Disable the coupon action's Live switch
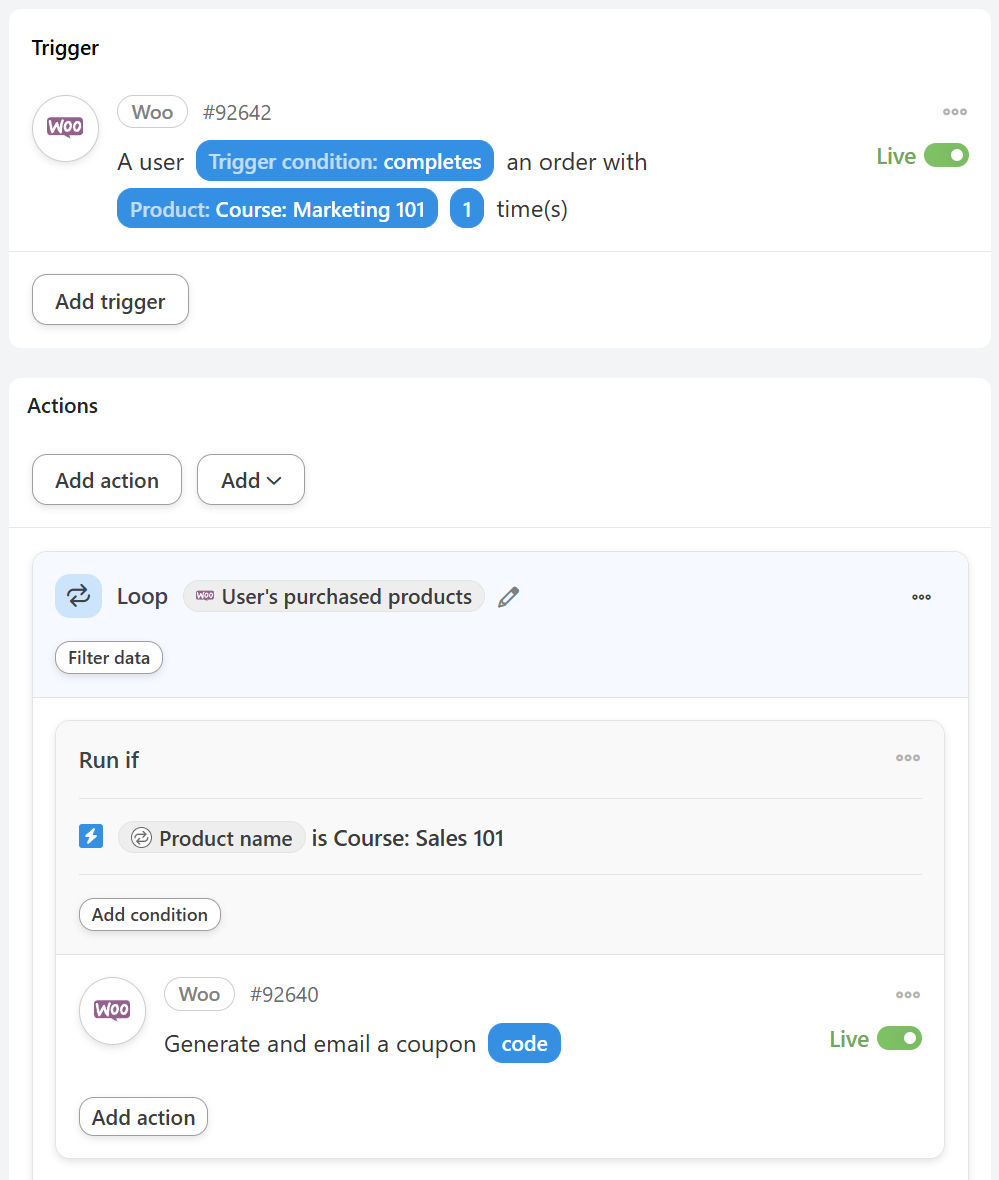Image resolution: width=999 pixels, height=1180 pixels. pos(899,1039)
